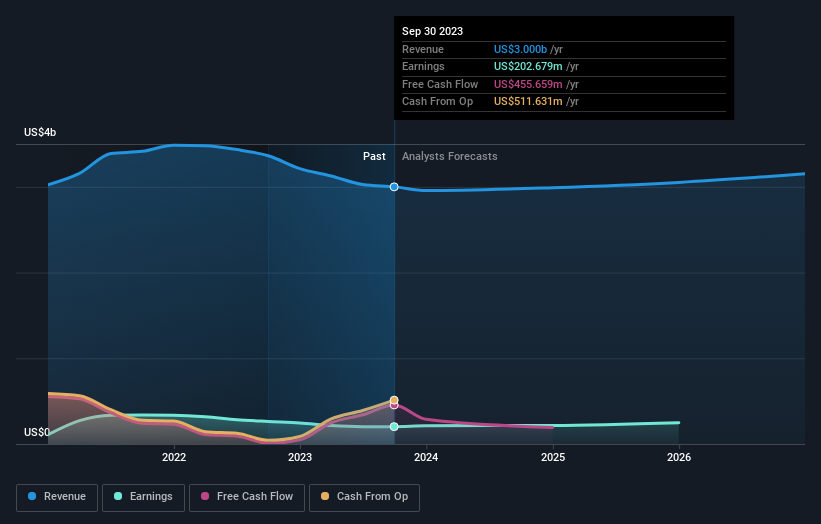Viewport: 821px width, 524px height.
Task: Click the 2023 x-axis label
Action: click(x=300, y=457)
